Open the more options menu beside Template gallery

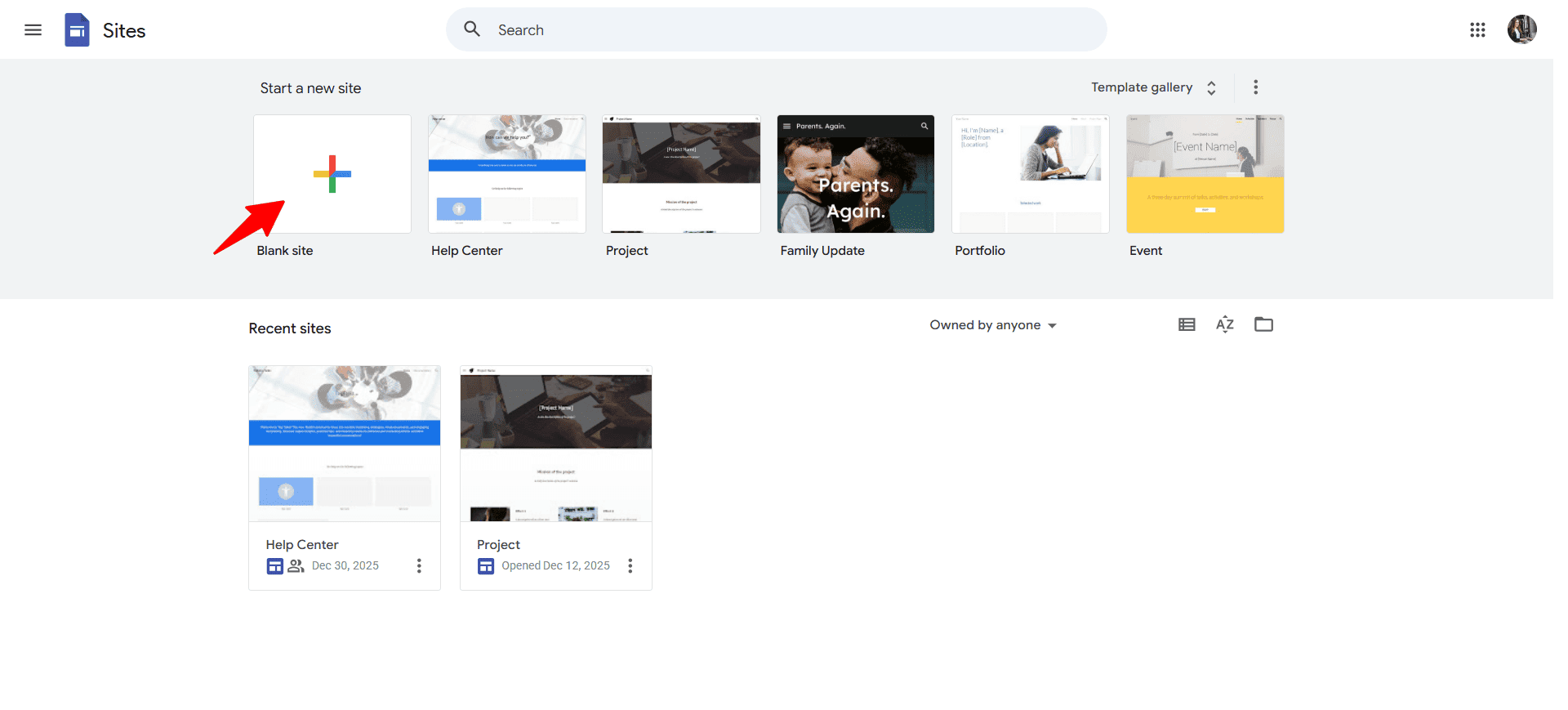click(x=1256, y=87)
